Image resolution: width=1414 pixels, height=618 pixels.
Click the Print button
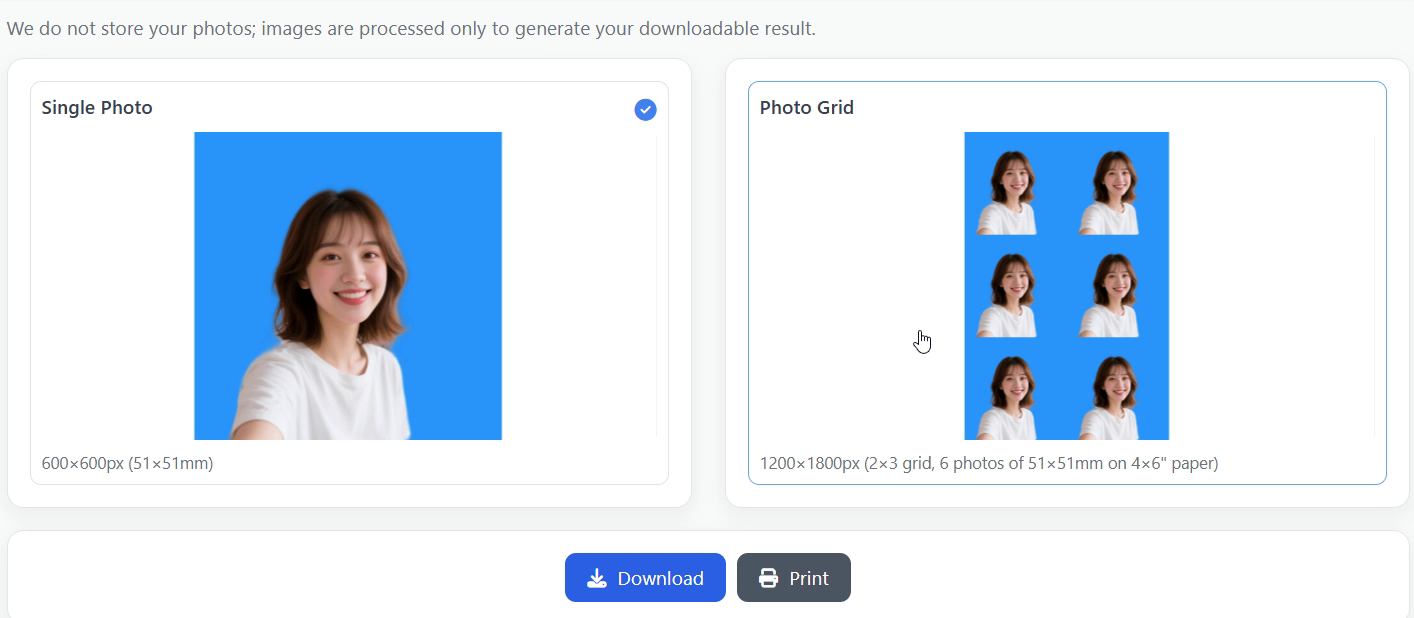[x=794, y=578]
